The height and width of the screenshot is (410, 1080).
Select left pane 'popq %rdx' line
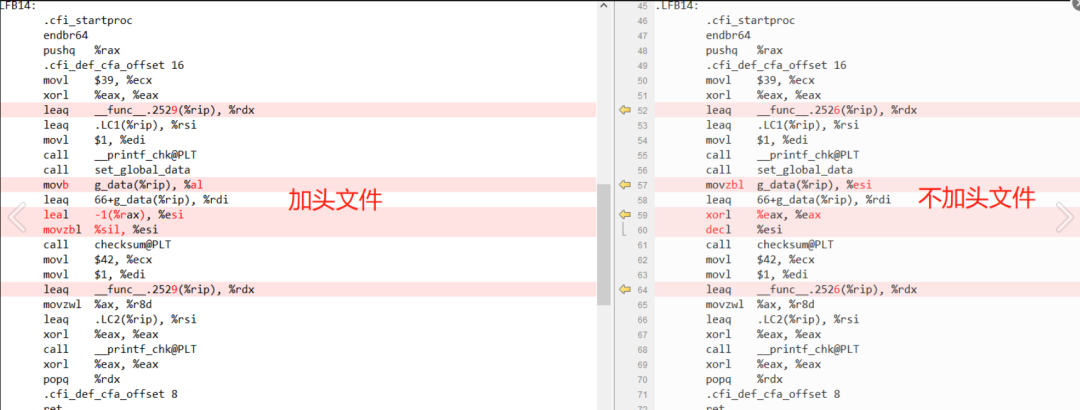point(81,379)
